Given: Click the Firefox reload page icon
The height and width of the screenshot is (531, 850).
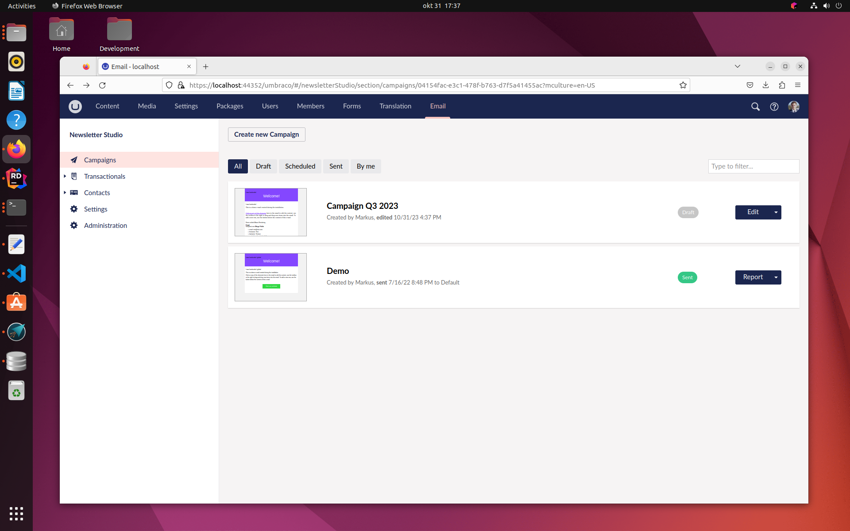Looking at the screenshot, I should tap(102, 85).
